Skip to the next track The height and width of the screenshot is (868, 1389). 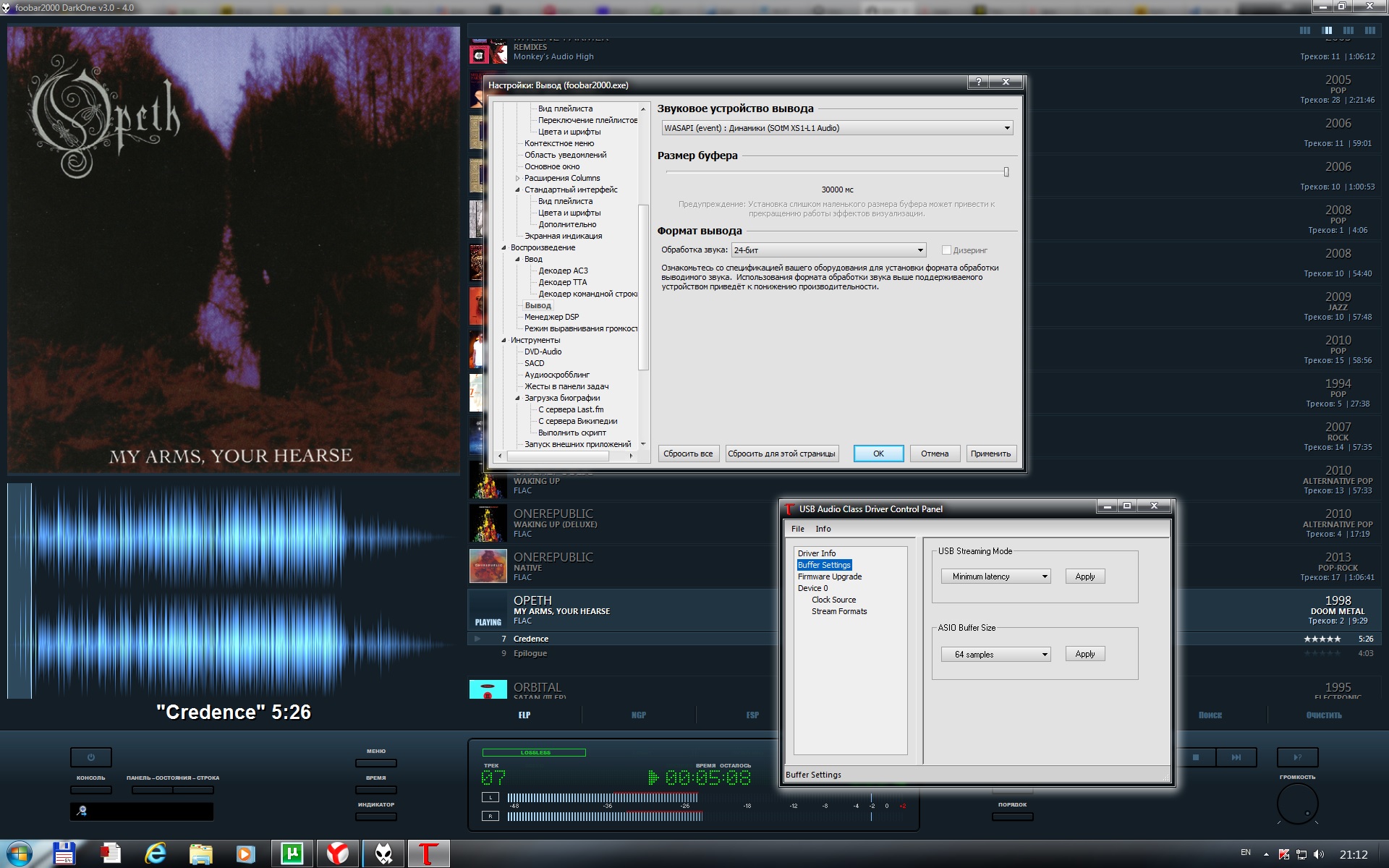click(x=1236, y=757)
